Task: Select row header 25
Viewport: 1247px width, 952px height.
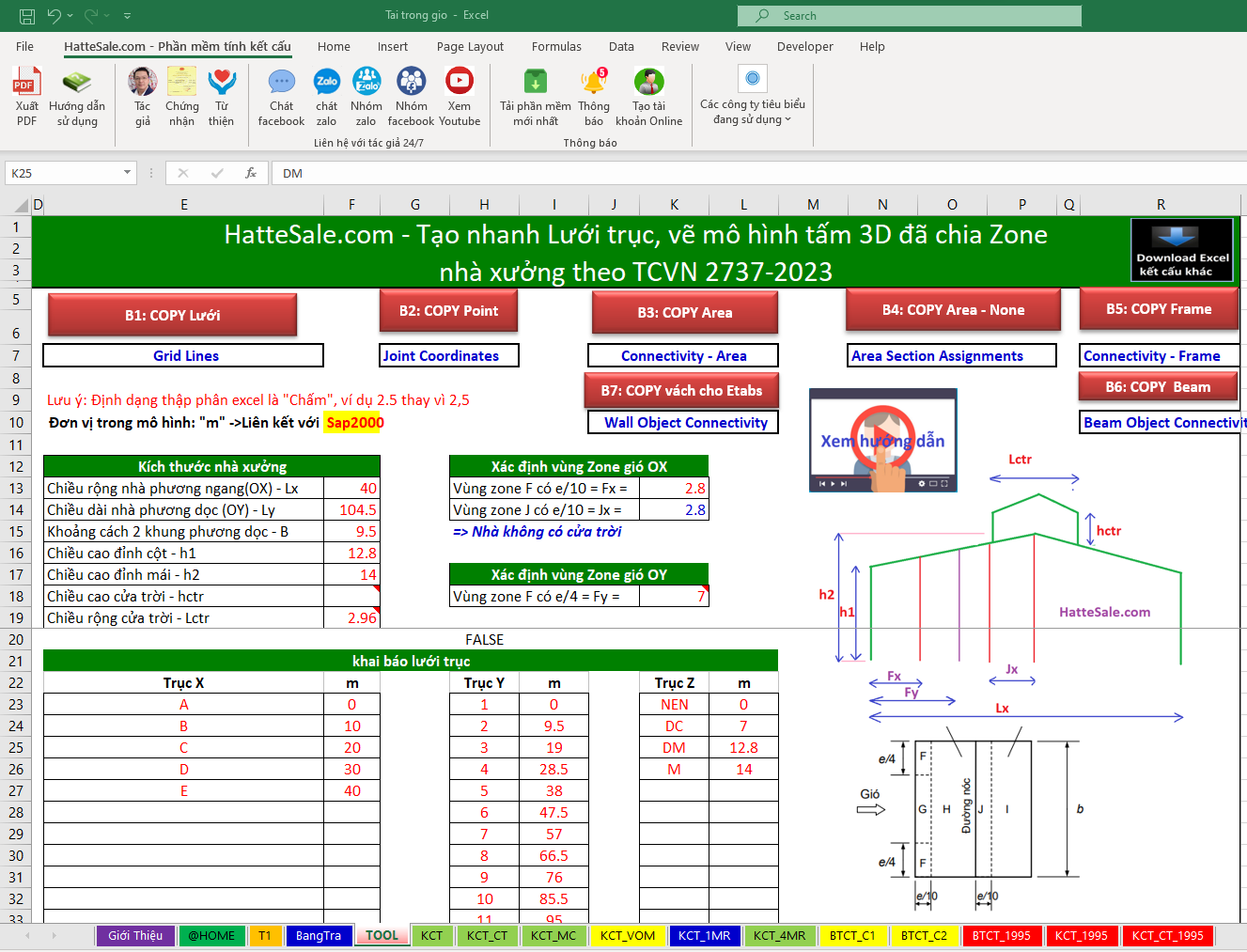Action: (16, 747)
